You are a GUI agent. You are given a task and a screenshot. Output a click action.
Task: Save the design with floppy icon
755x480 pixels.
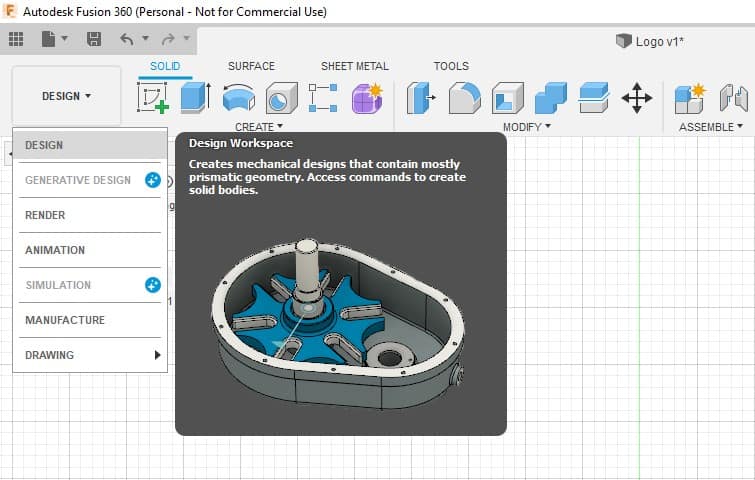pos(94,39)
